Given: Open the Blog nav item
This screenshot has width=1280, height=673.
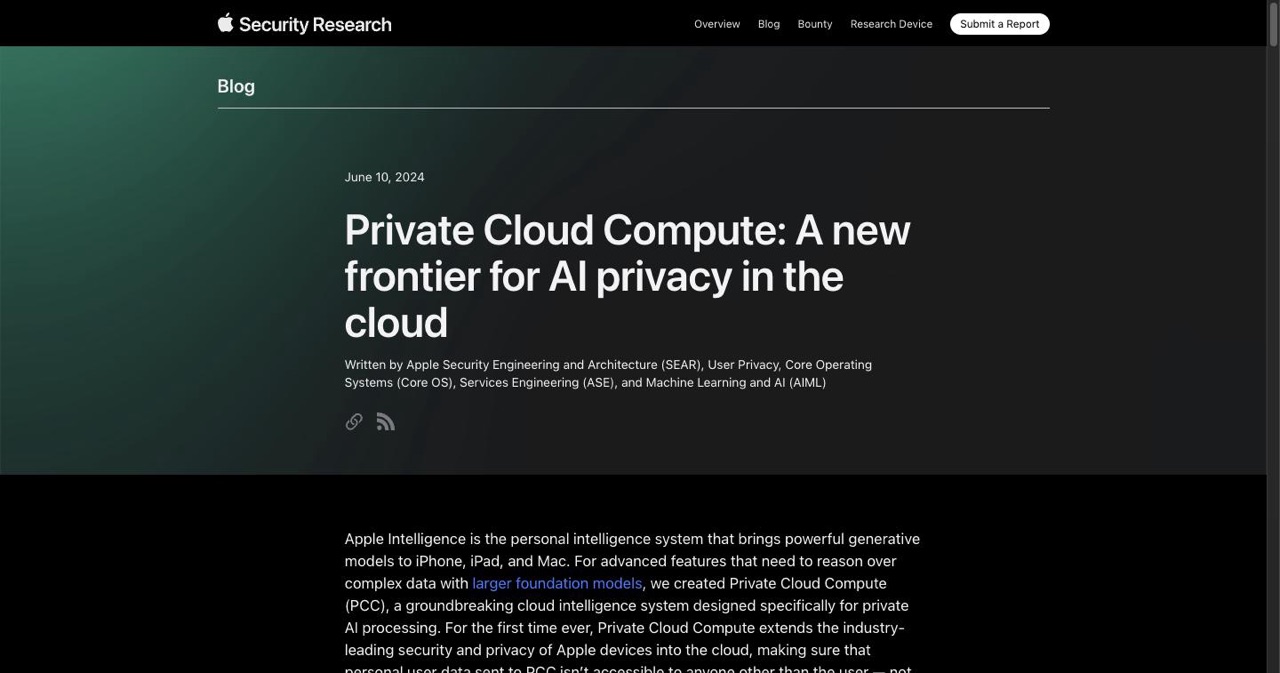Looking at the screenshot, I should coord(769,24).
